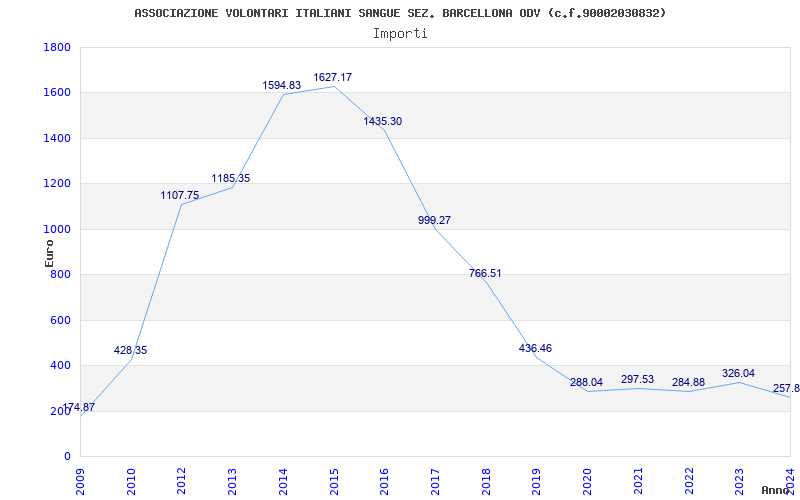Viewport: 800px width, 500px height.
Task: Click the x-axis year 2018
Action: (x=486, y=482)
